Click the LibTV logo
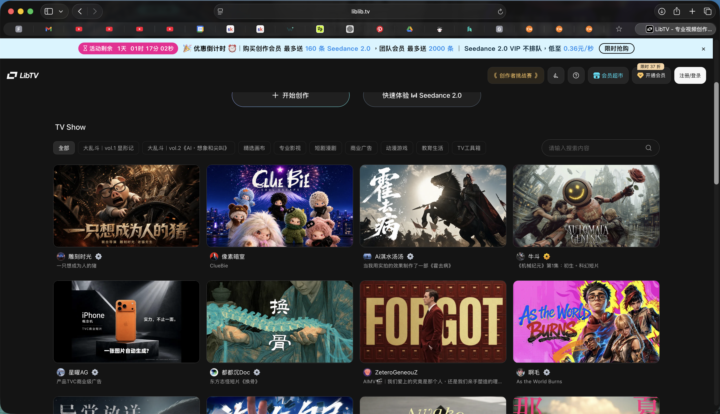The width and height of the screenshot is (720, 414). click(22, 75)
